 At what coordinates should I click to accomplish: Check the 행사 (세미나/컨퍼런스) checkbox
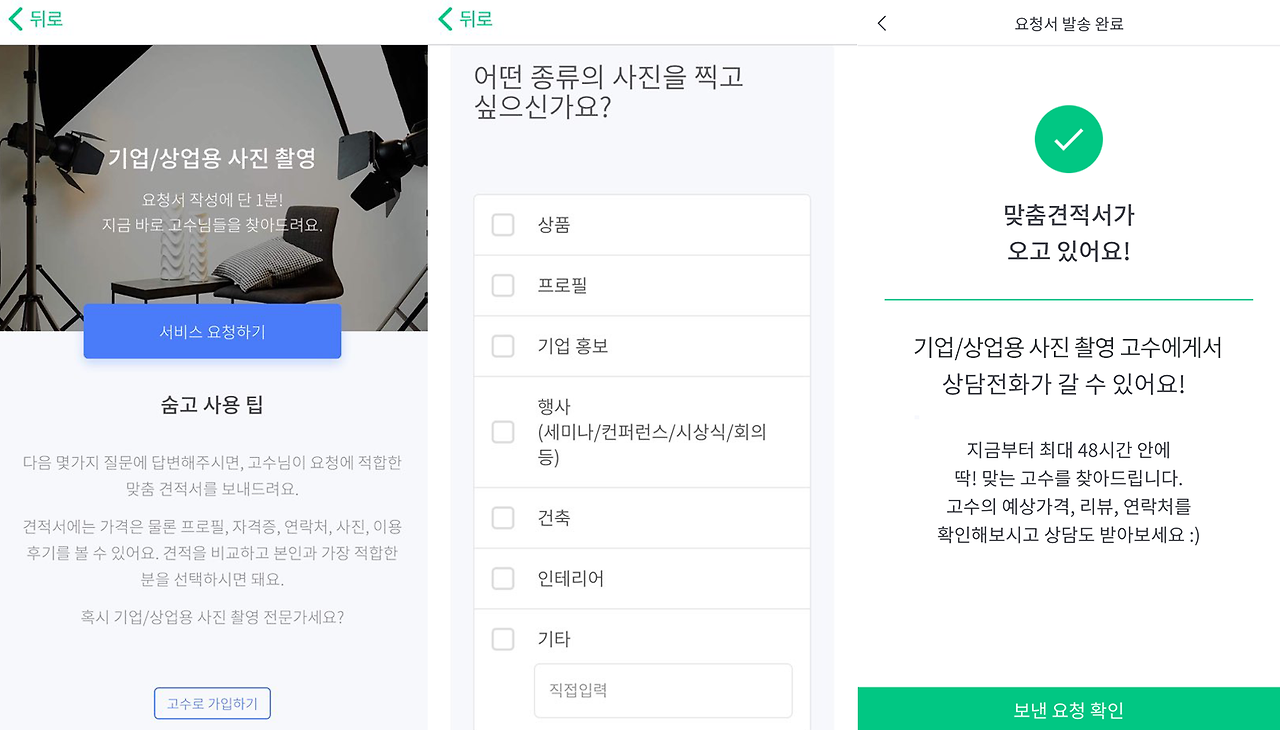coord(503,430)
